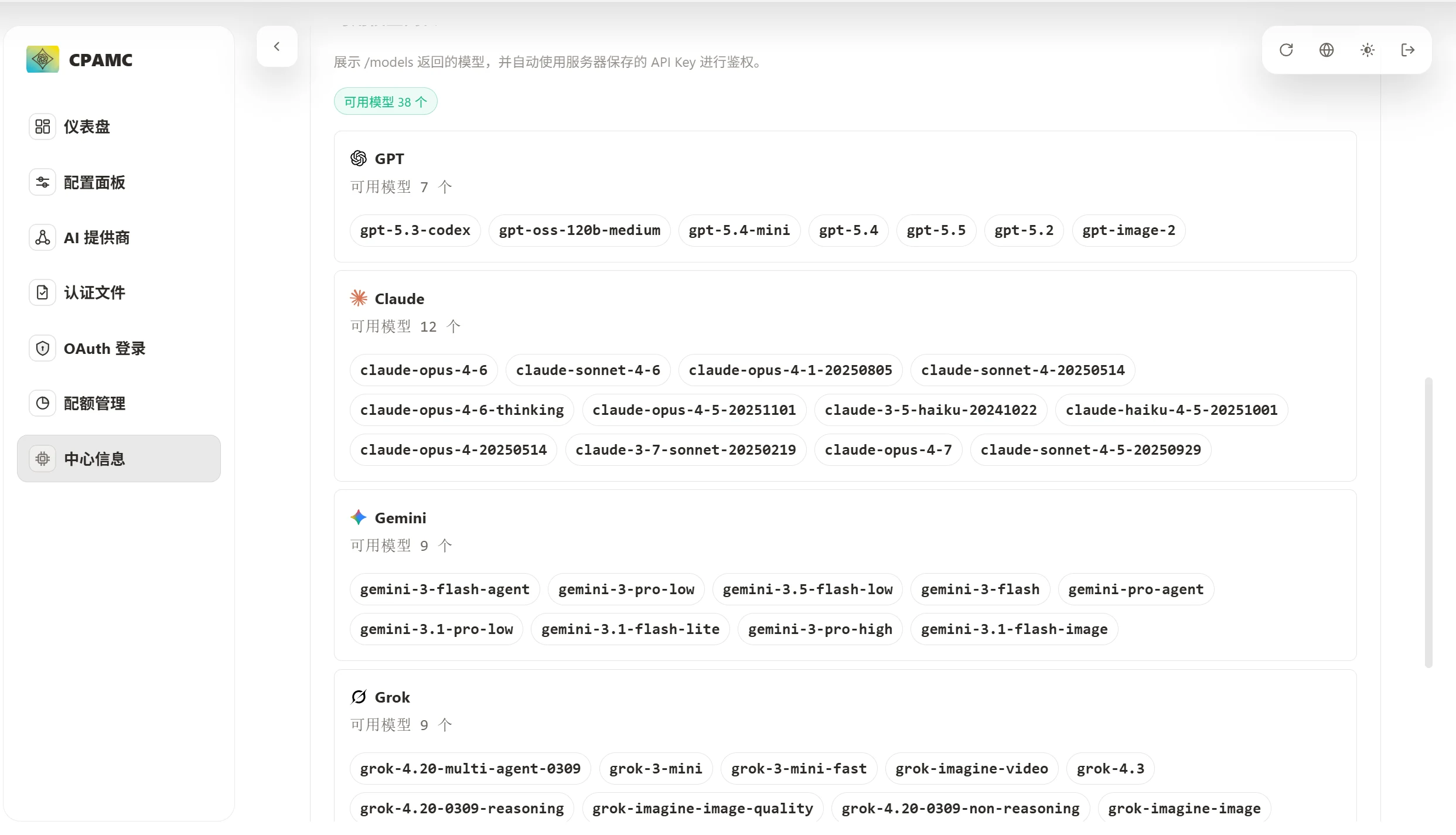Select claude-haiku-4-5-20251001 chip

(x=1172, y=410)
